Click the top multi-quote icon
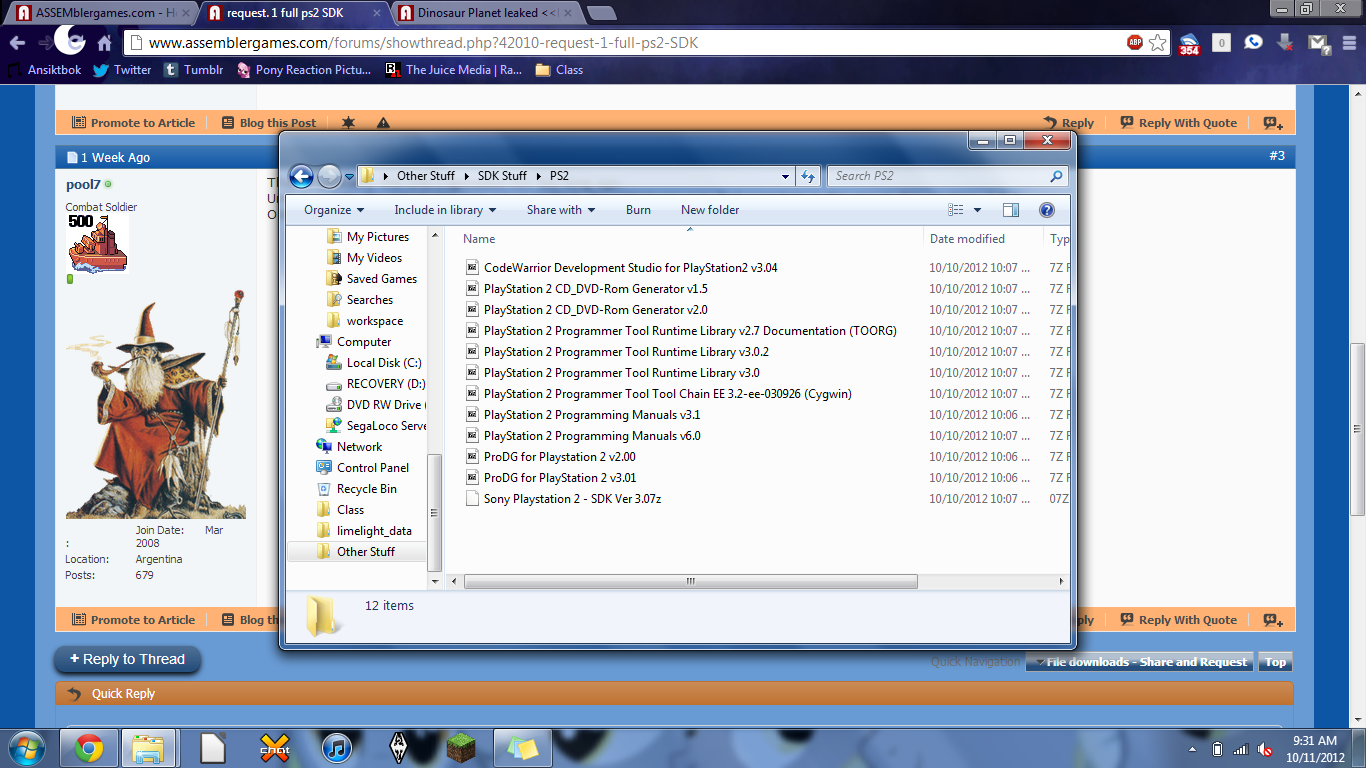This screenshot has height=768, width=1366. pyautogui.click(x=1272, y=123)
